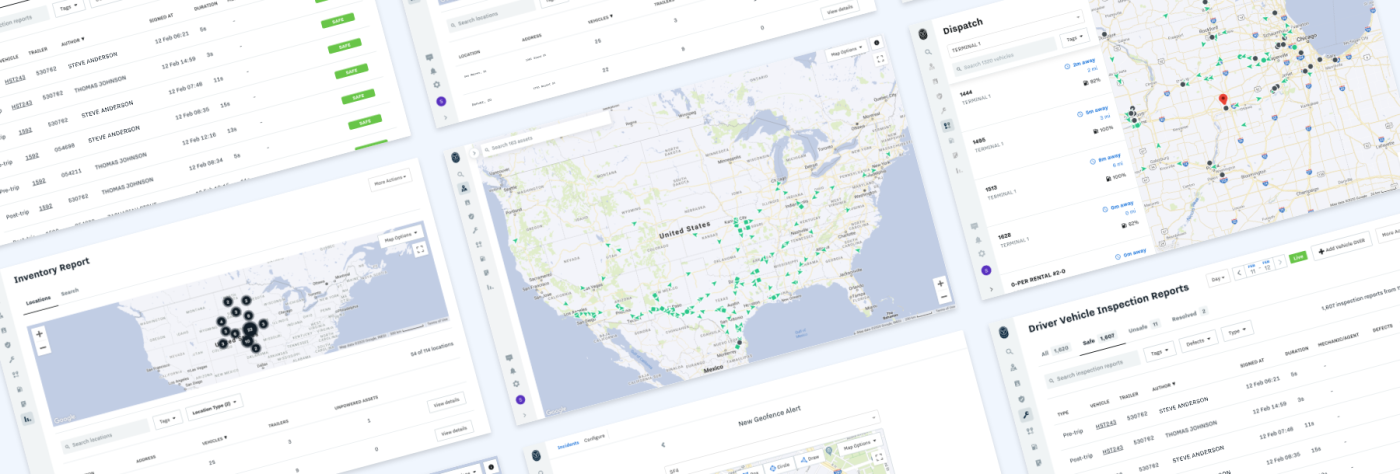Open the reports chart icon in Inventory sidebar
The image size is (1400, 474).
26,419
